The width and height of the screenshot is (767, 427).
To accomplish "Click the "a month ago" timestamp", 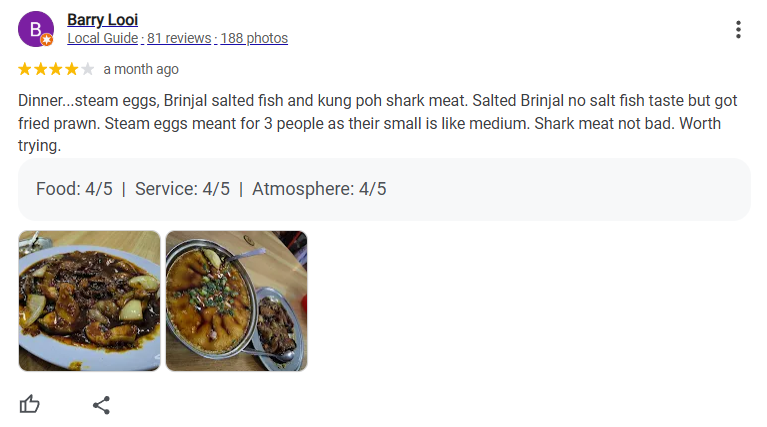I will [x=141, y=69].
